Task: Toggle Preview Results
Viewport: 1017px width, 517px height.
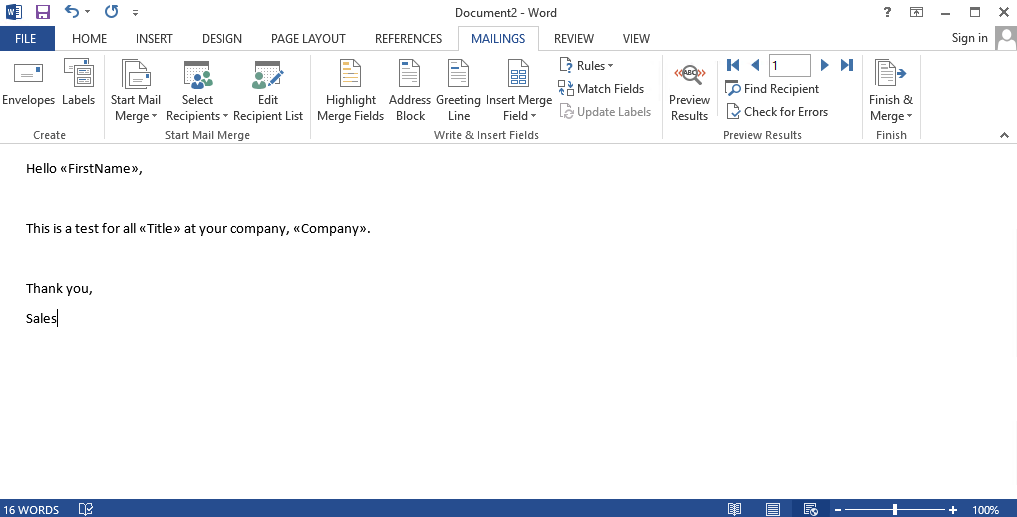Action: tap(689, 90)
